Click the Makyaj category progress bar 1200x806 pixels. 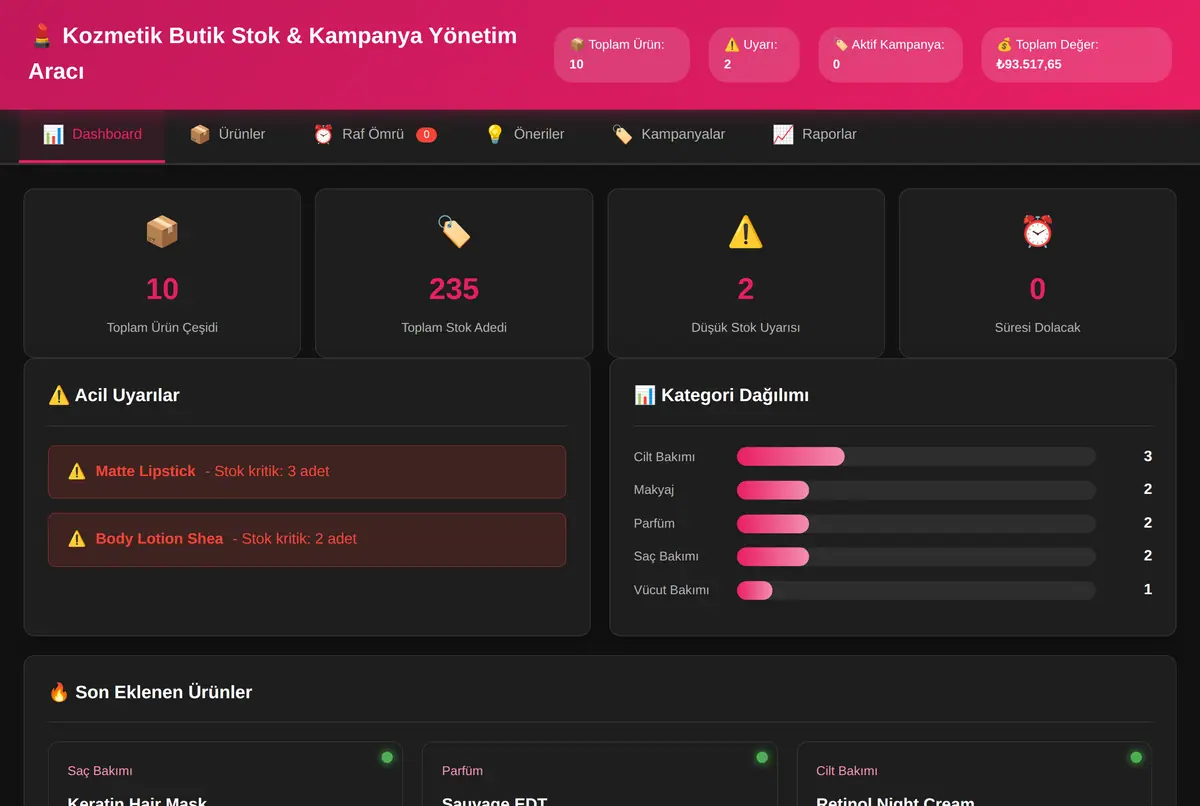pyautogui.click(x=916, y=490)
